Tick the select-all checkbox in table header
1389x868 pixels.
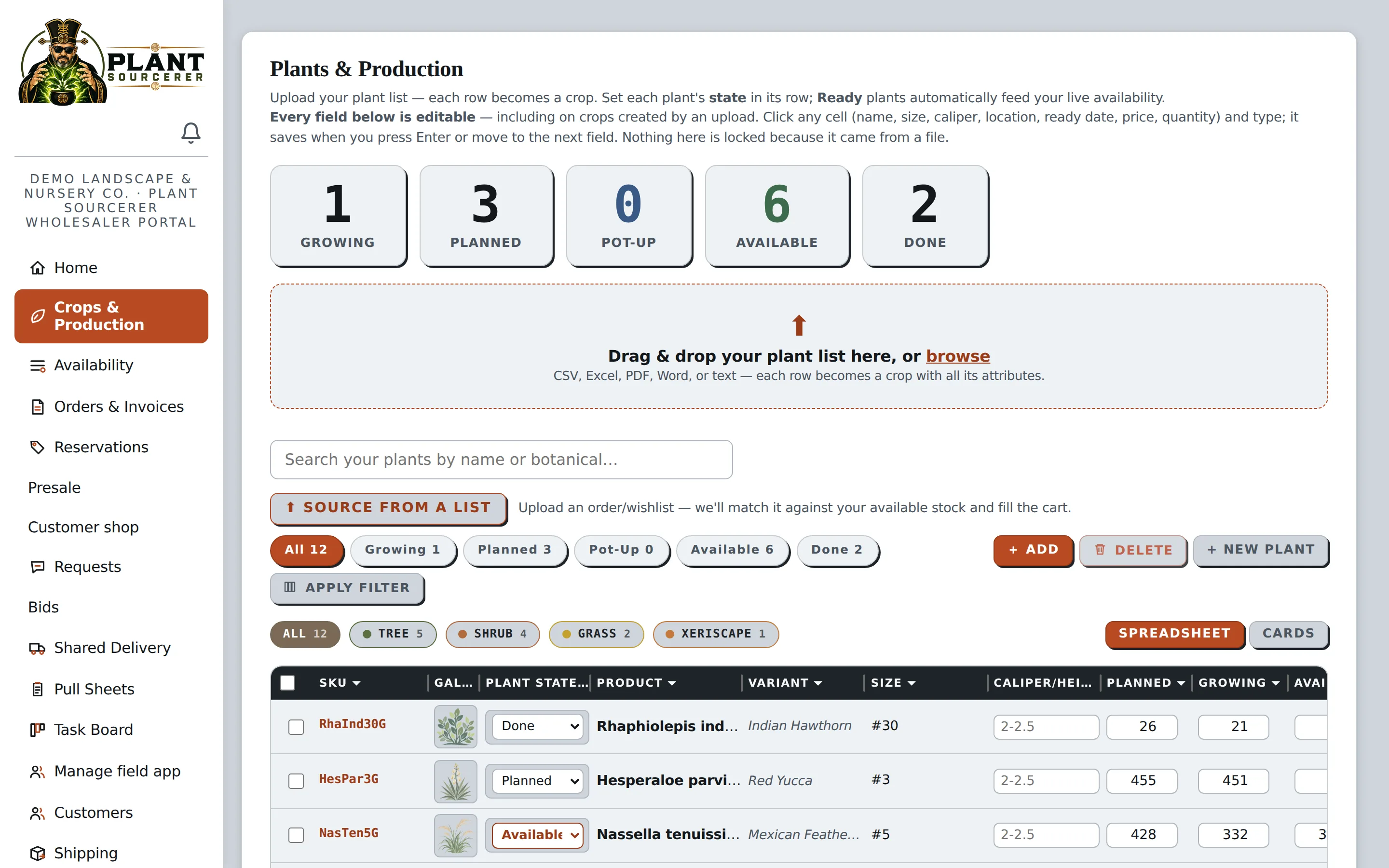click(x=287, y=682)
